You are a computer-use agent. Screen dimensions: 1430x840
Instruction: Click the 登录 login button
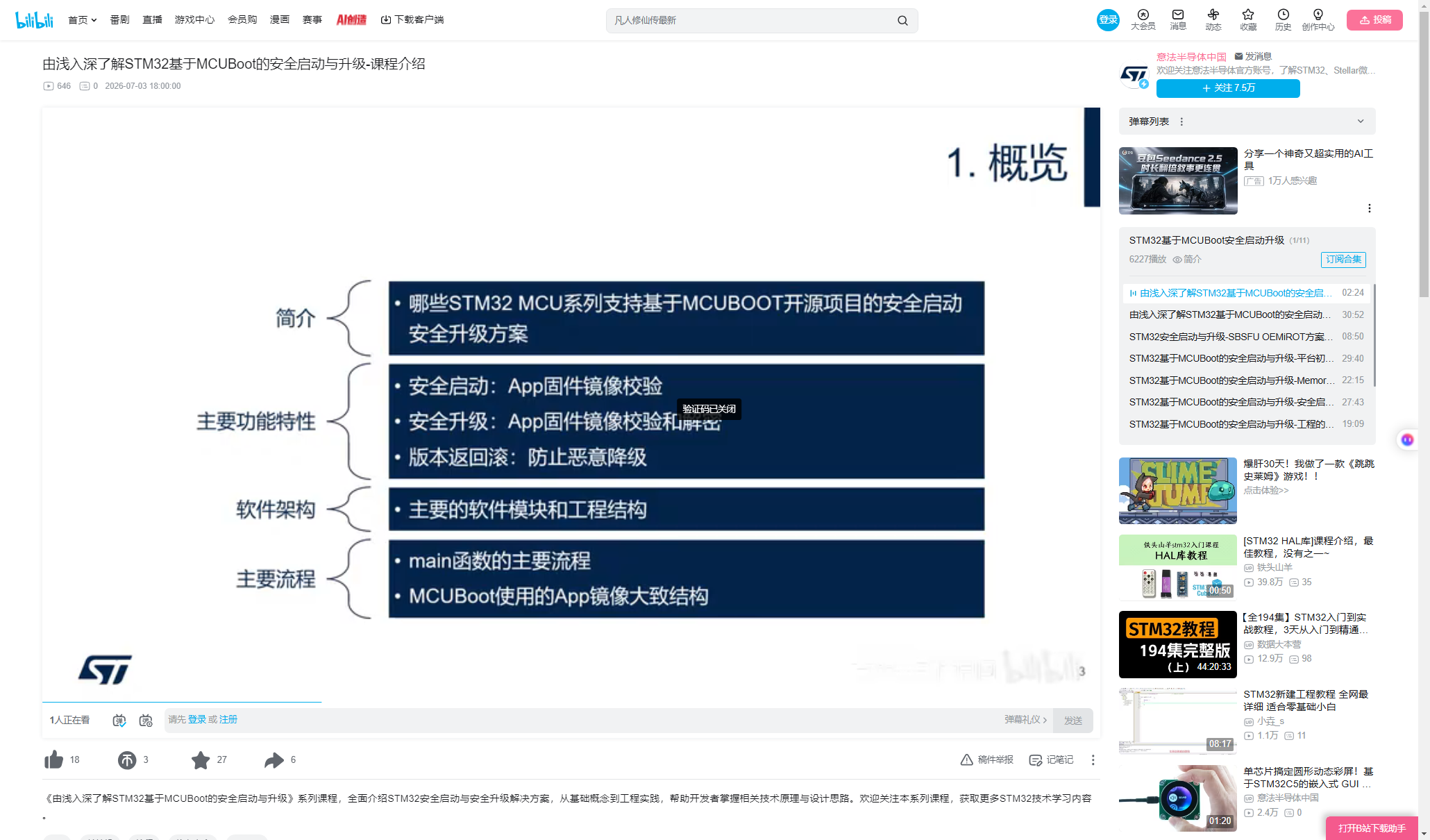coord(1108,20)
